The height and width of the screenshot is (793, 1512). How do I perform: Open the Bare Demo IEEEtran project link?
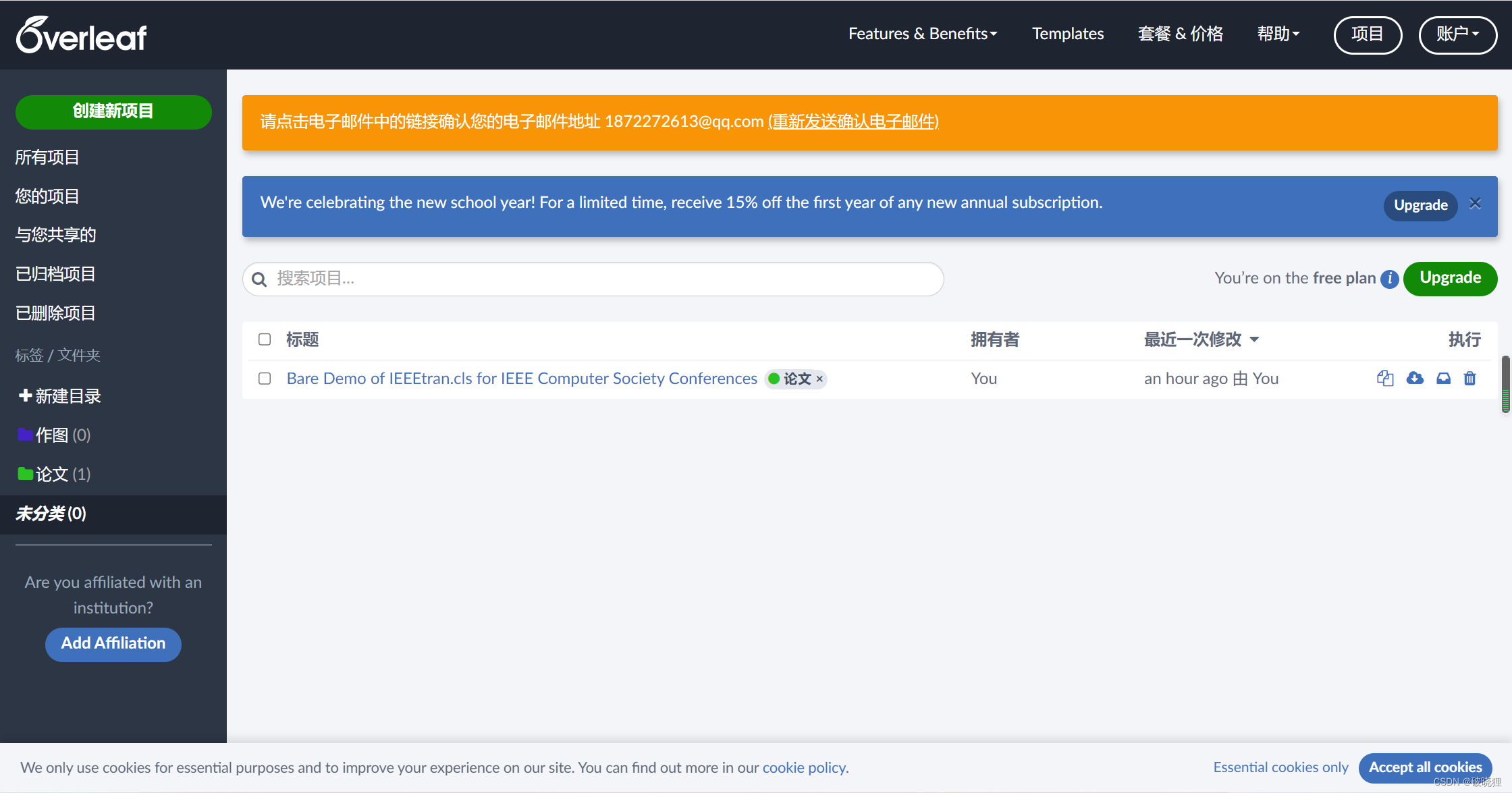pos(522,379)
